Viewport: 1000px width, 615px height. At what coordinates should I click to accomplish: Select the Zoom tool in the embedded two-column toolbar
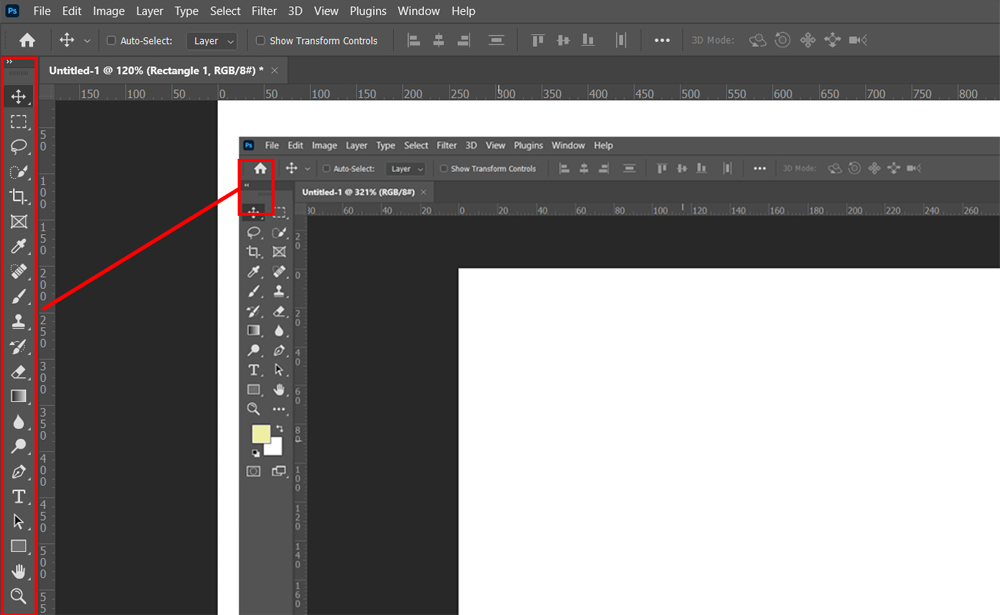(253, 409)
